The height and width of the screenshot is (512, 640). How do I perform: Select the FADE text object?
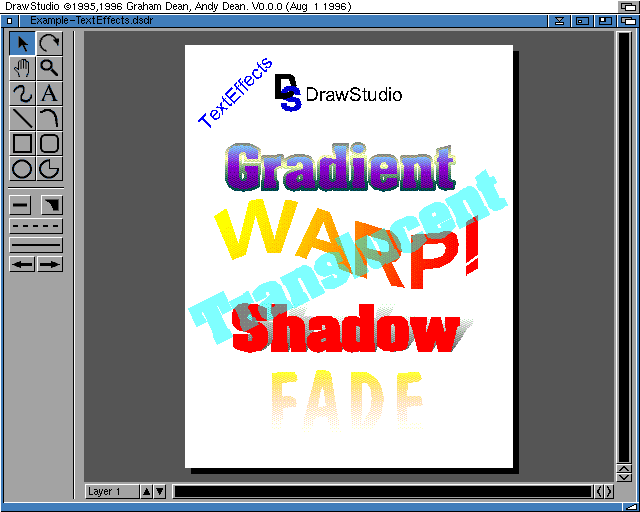click(x=347, y=399)
